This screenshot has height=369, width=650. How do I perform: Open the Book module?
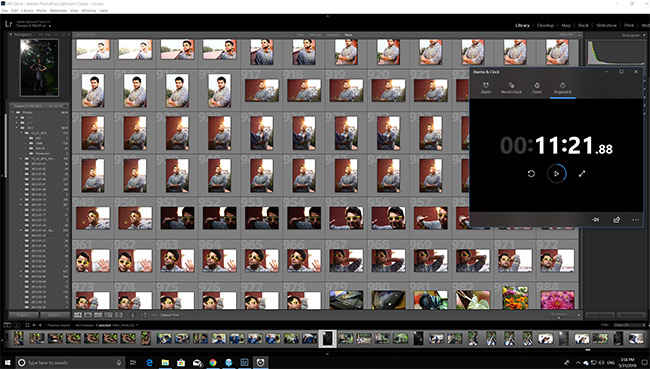coord(583,25)
